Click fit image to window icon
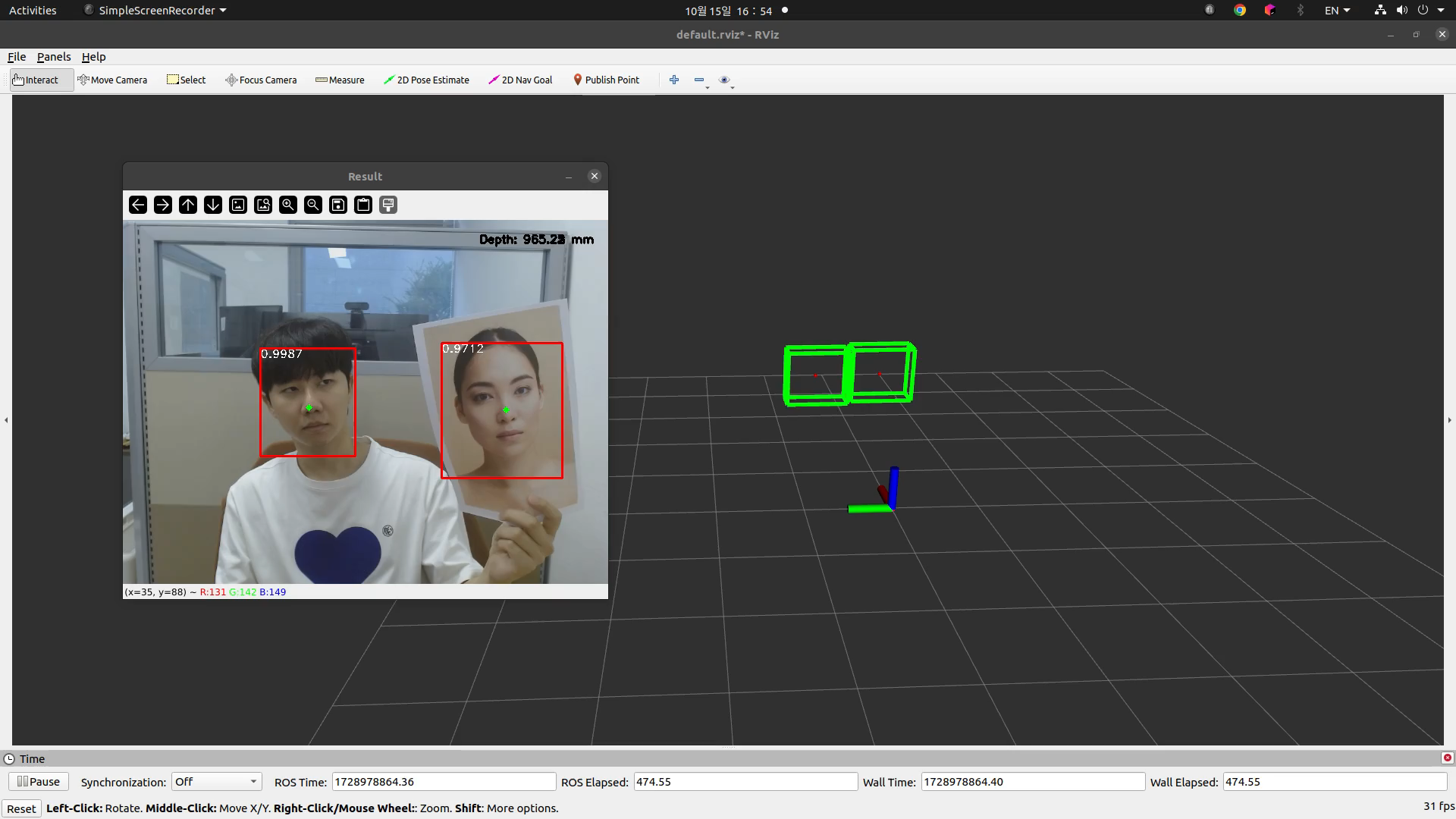The height and width of the screenshot is (819, 1456). point(262,205)
